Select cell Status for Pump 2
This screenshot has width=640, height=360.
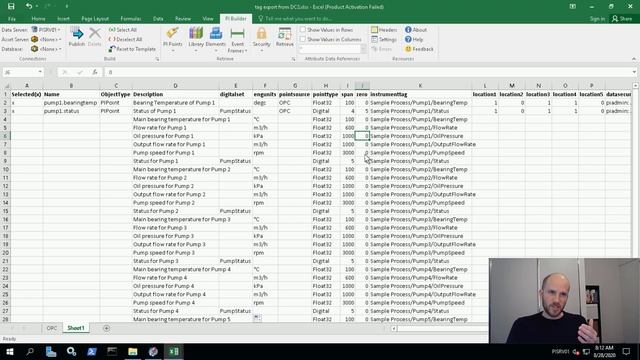(175, 211)
